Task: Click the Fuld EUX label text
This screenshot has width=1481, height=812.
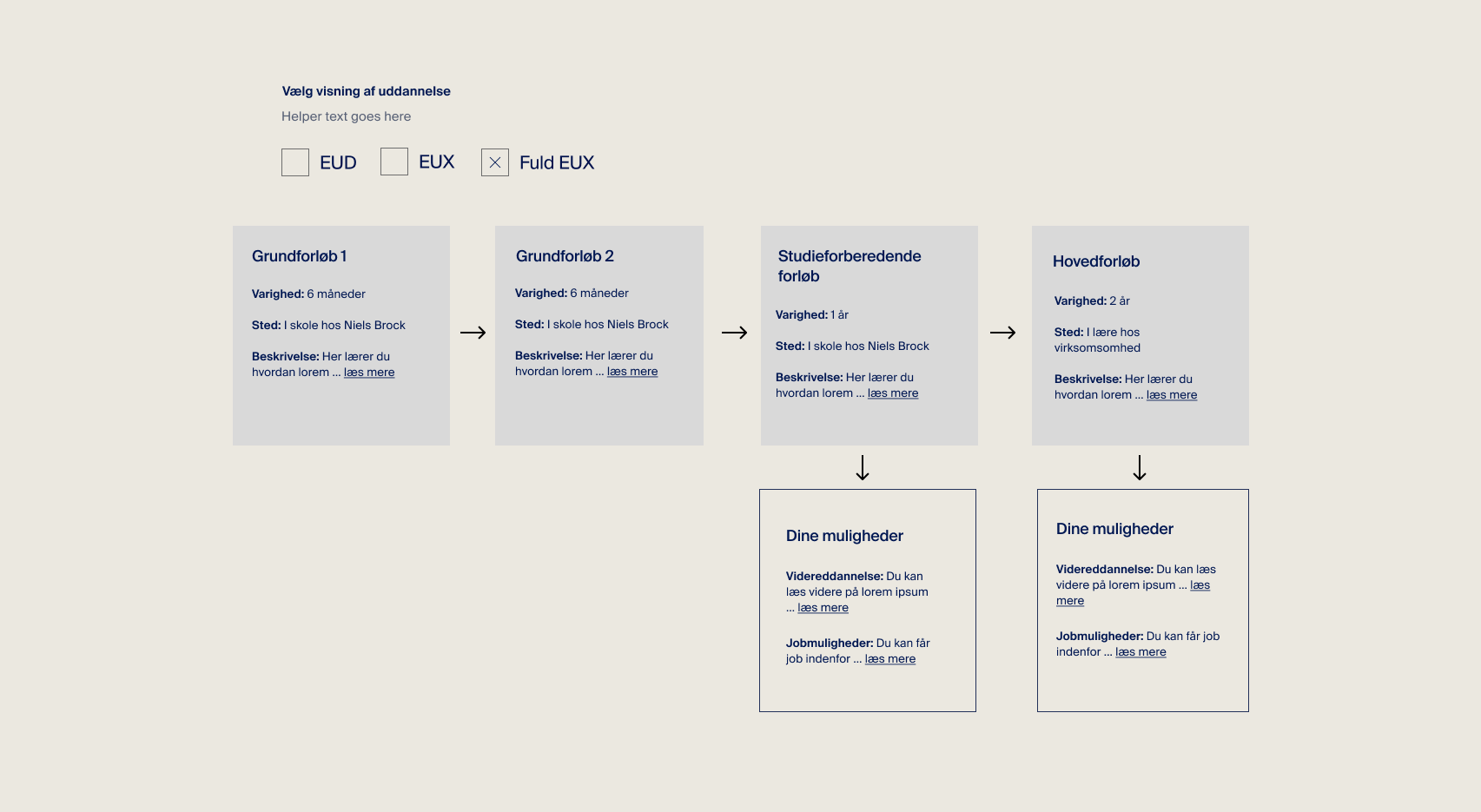Action: (557, 162)
